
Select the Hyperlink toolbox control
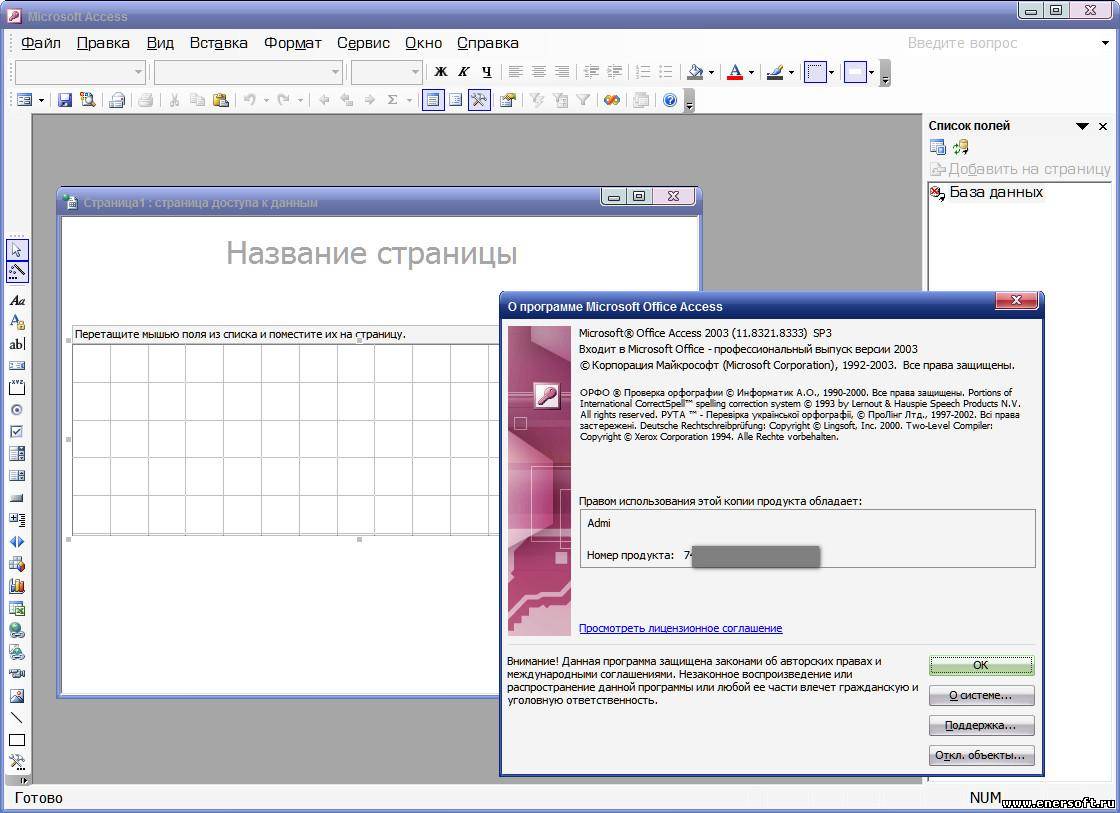(x=16, y=630)
